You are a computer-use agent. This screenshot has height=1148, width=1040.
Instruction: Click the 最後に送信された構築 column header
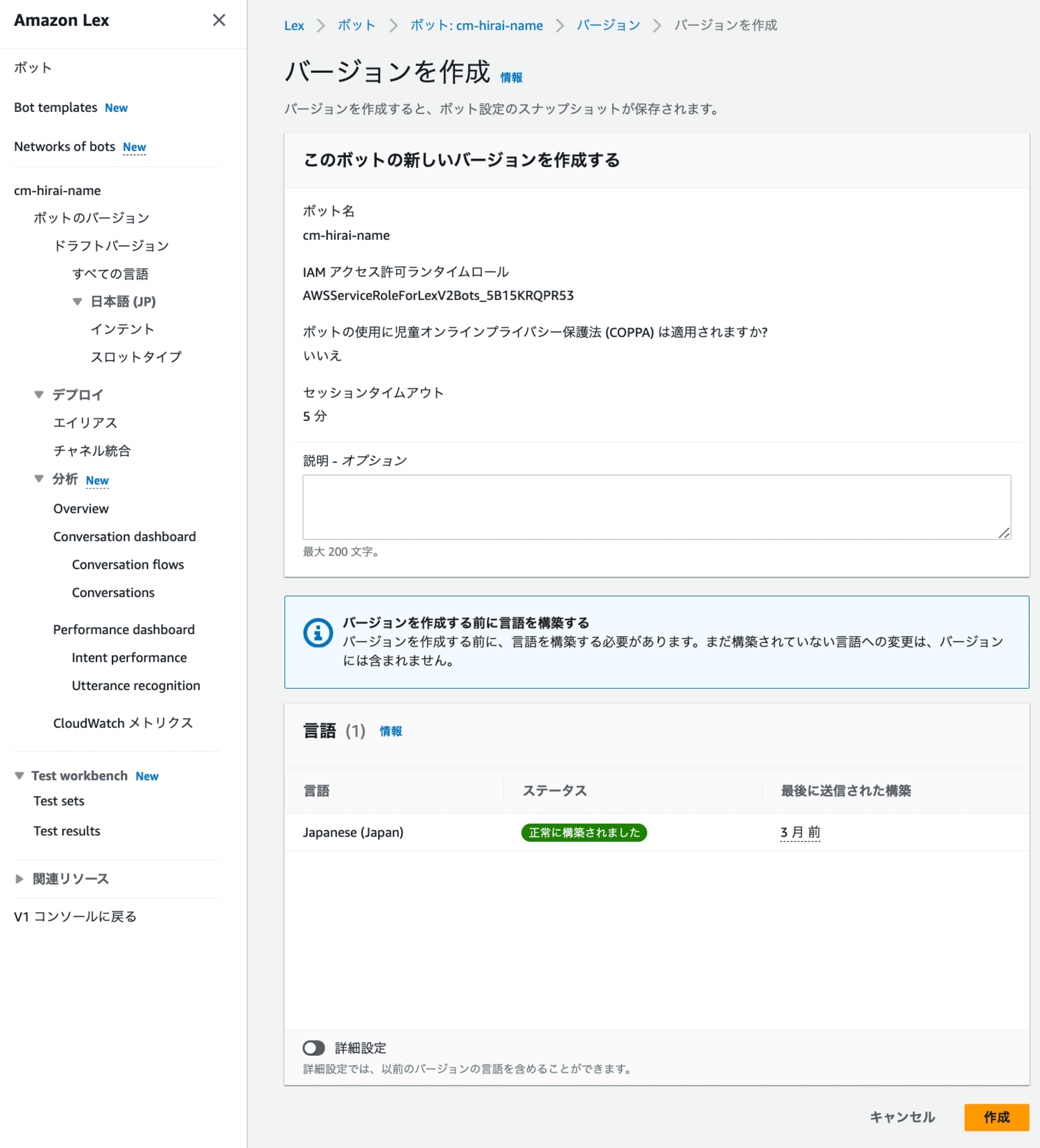tap(845, 790)
